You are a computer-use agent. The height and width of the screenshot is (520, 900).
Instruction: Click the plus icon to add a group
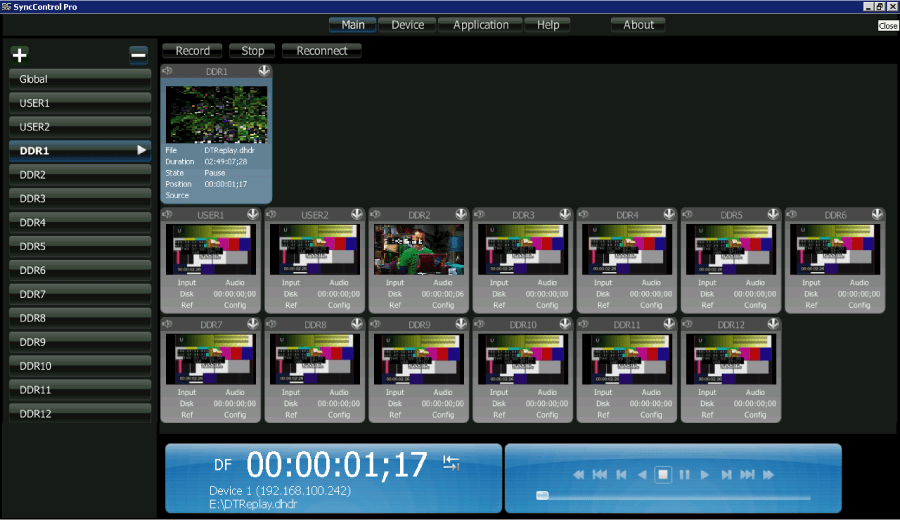click(20, 55)
